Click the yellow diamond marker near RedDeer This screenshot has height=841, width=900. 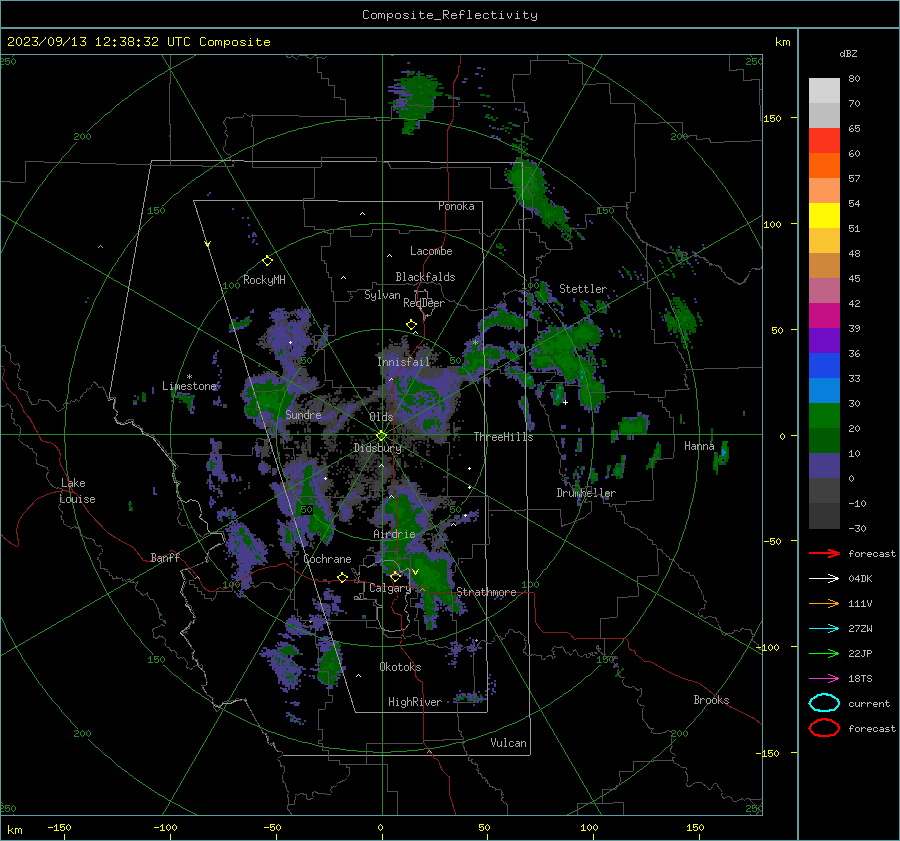tap(412, 325)
